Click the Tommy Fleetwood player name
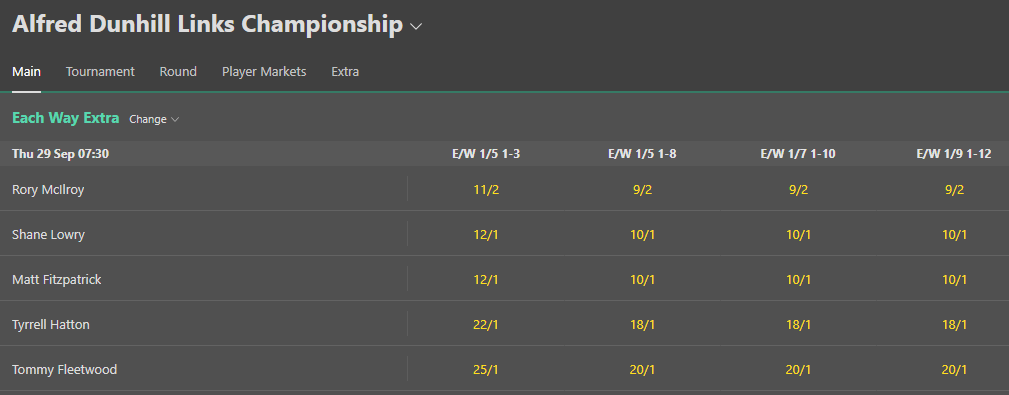The height and width of the screenshot is (395, 1009). pos(64,369)
